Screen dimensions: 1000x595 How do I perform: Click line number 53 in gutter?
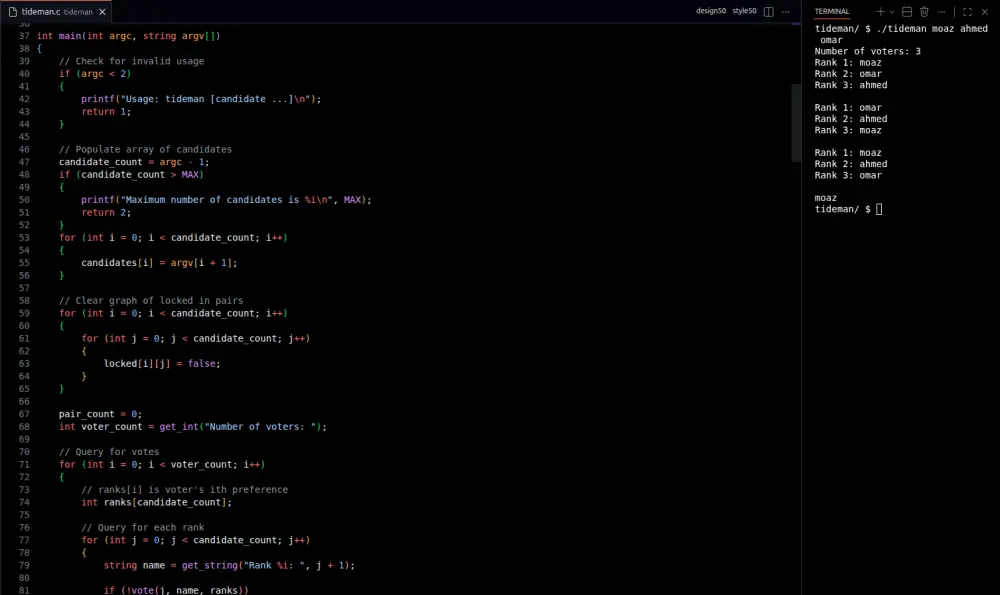tap(24, 237)
